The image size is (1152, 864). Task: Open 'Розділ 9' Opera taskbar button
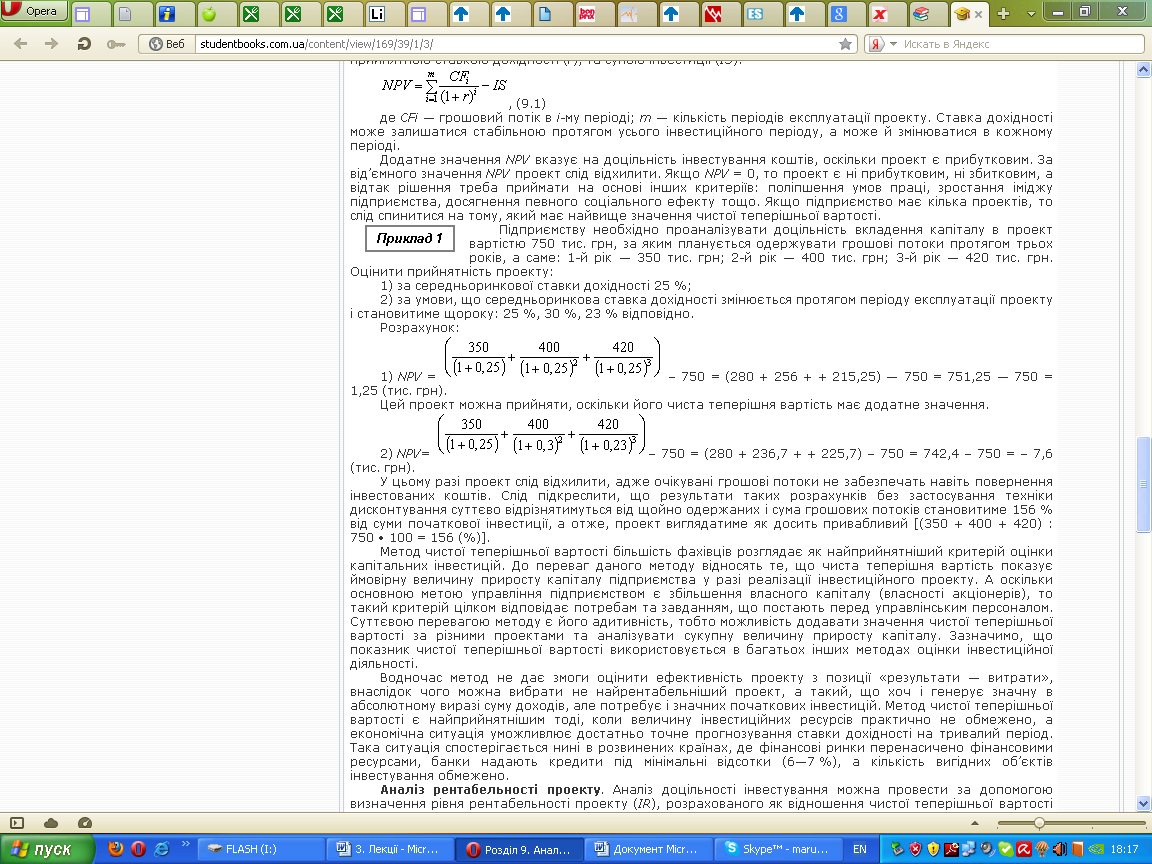pyautogui.click(x=519, y=849)
